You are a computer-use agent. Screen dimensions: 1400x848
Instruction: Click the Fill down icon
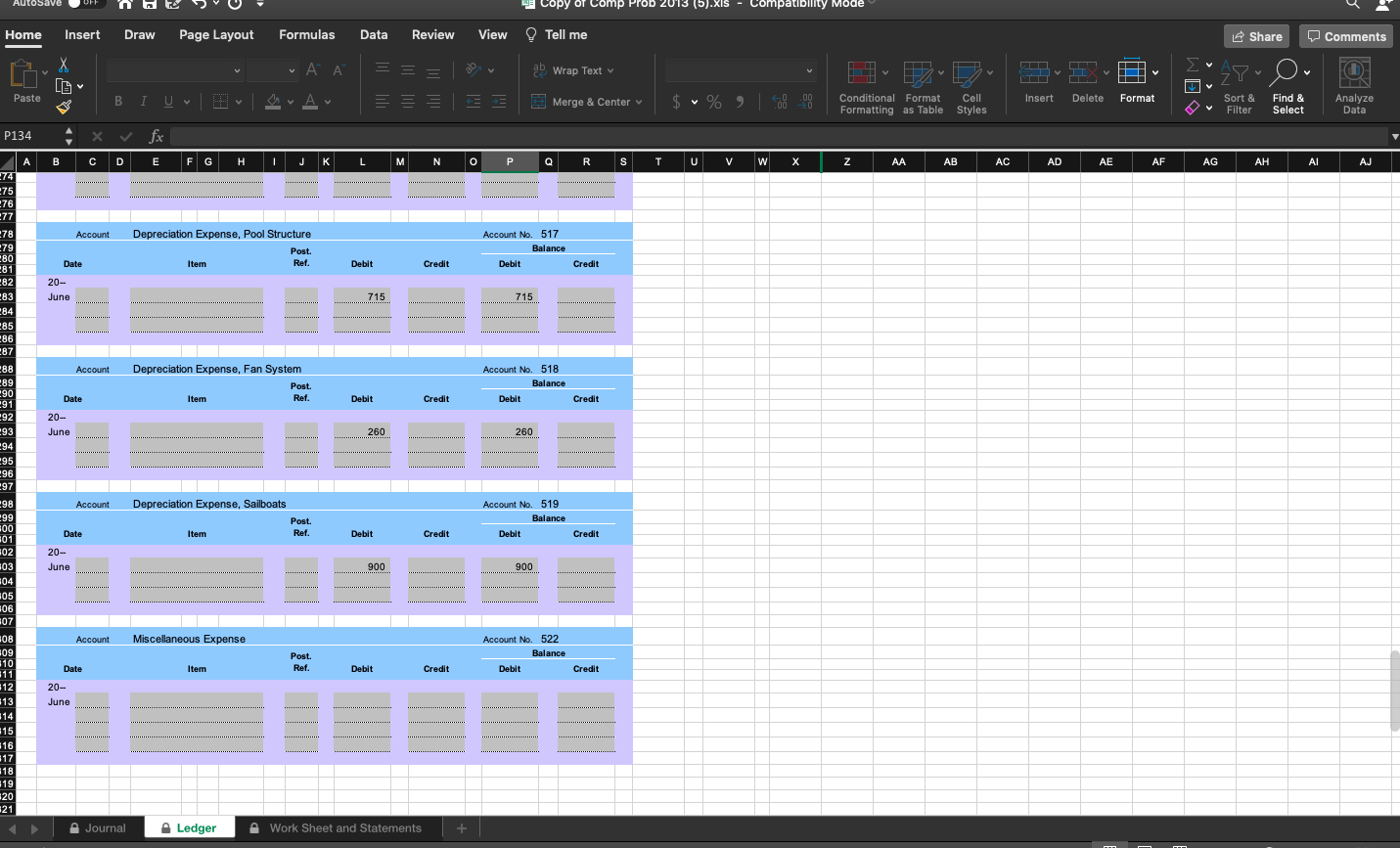1193,86
